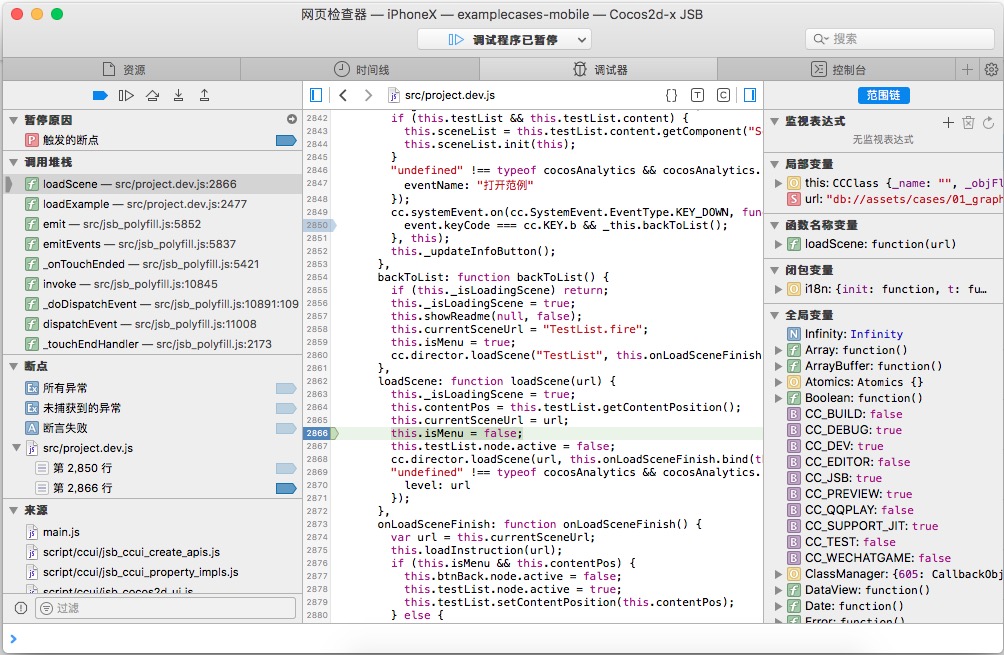Image resolution: width=1004 pixels, height=655 pixels.
Task: Collapse the 暂停原因 section
Action: point(13,120)
